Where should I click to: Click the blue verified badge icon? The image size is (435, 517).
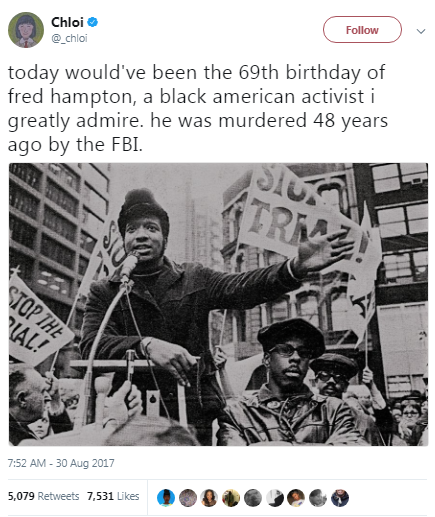pos(93,22)
